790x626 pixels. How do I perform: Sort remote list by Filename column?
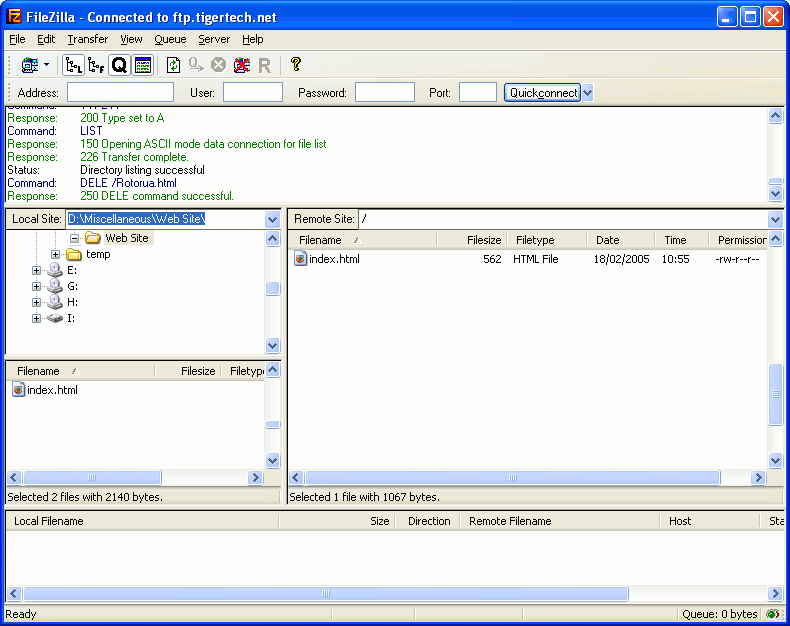tap(363, 240)
